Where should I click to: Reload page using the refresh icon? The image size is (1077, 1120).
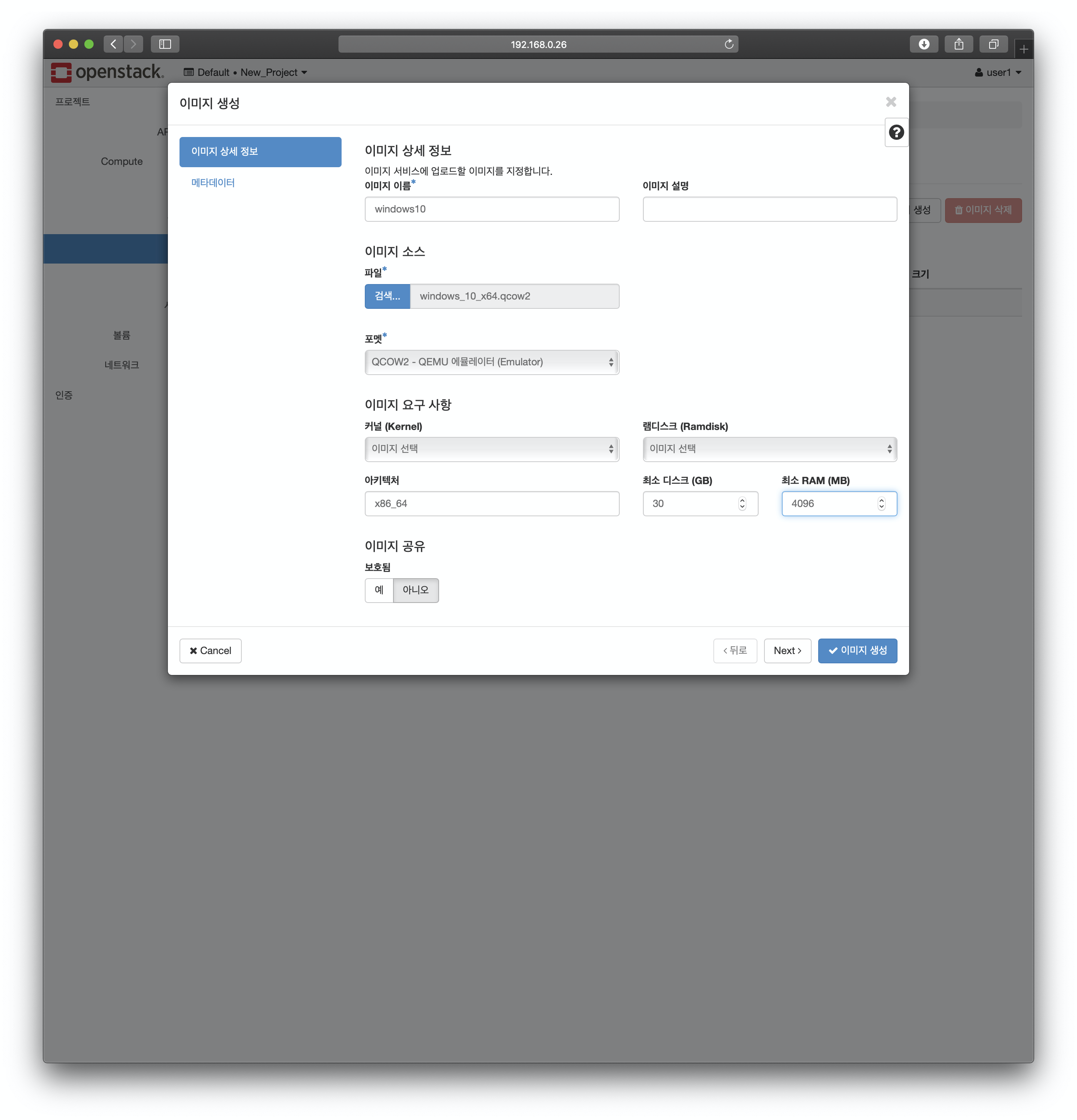[x=729, y=44]
